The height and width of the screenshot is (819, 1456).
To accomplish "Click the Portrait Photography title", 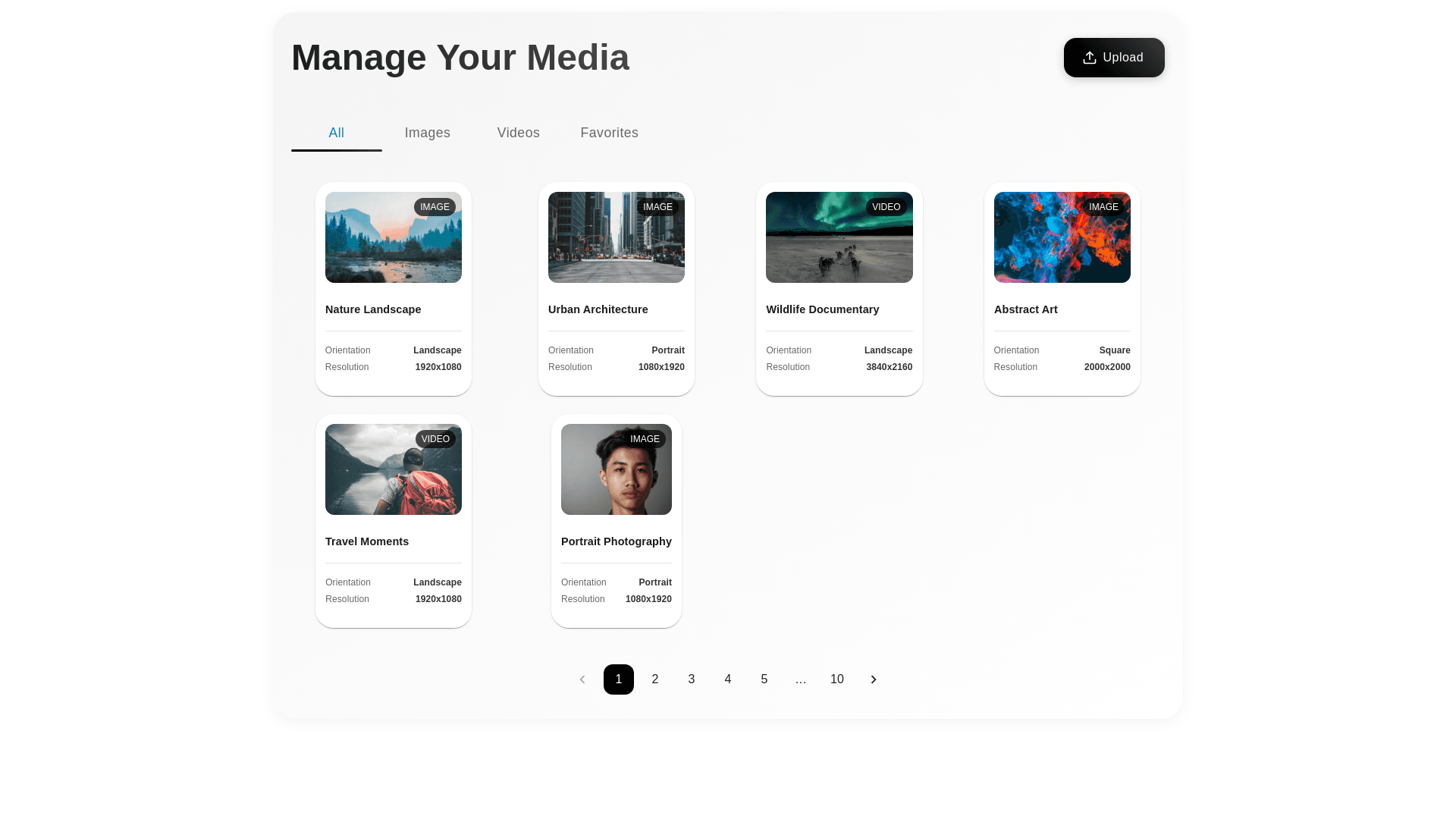I will click(616, 541).
